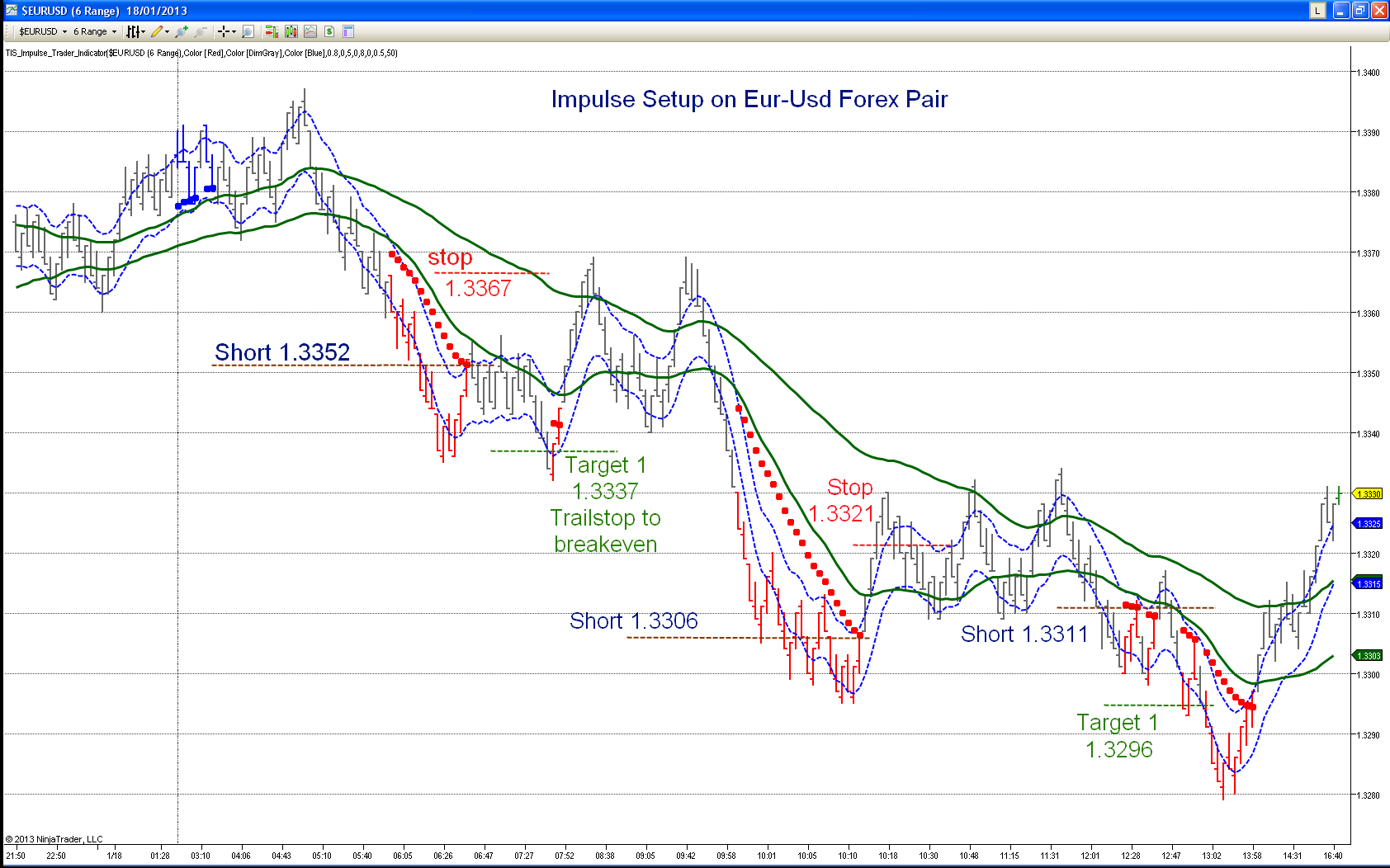This screenshot has height=868, width=1390.
Task: Select the Short 1.3352 text annotation
Action: (x=281, y=352)
